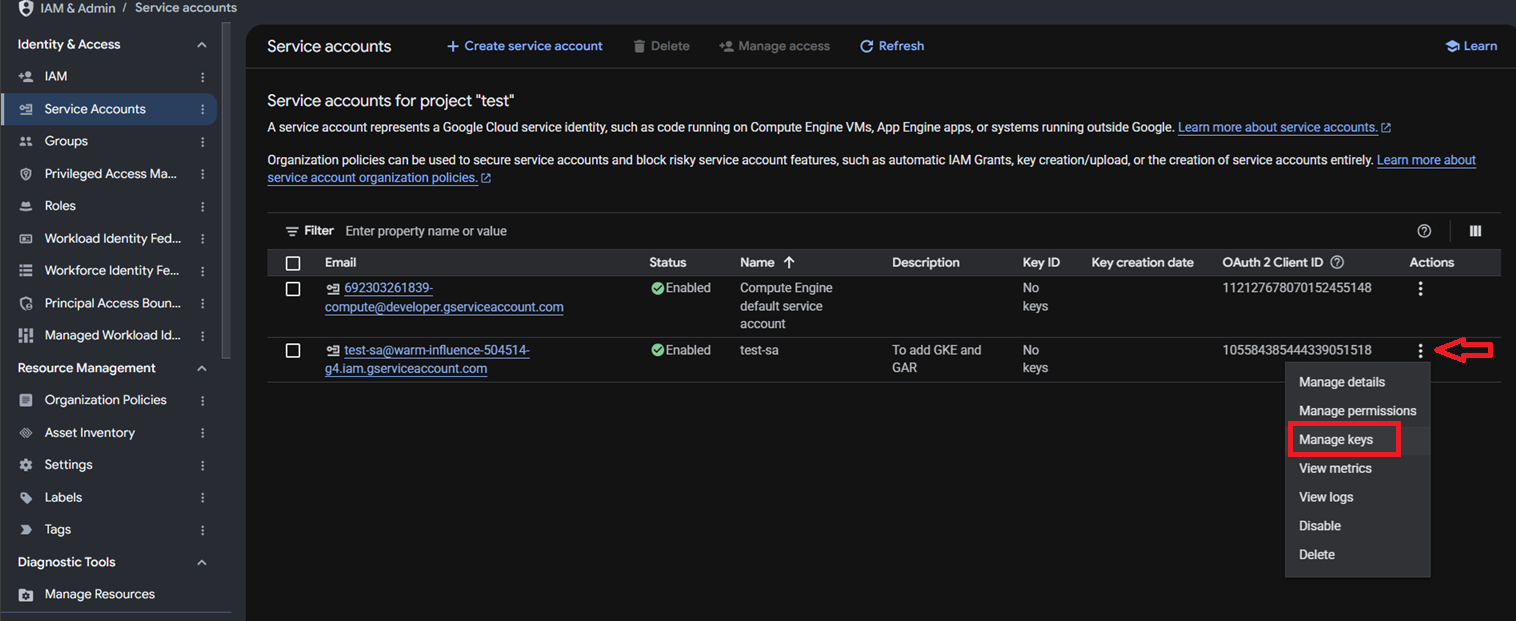Open Learn more about service accounts link

click(1284, 128)
